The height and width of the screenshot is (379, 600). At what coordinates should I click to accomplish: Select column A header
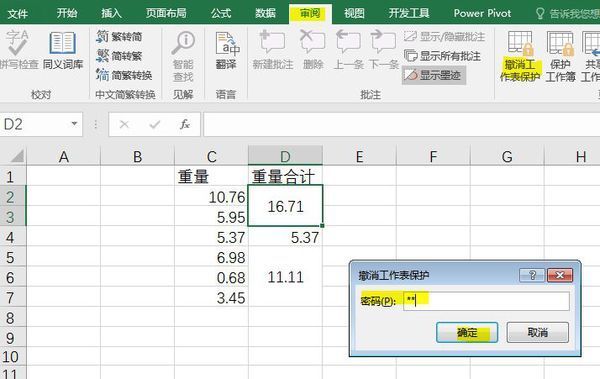coord(64,156)
